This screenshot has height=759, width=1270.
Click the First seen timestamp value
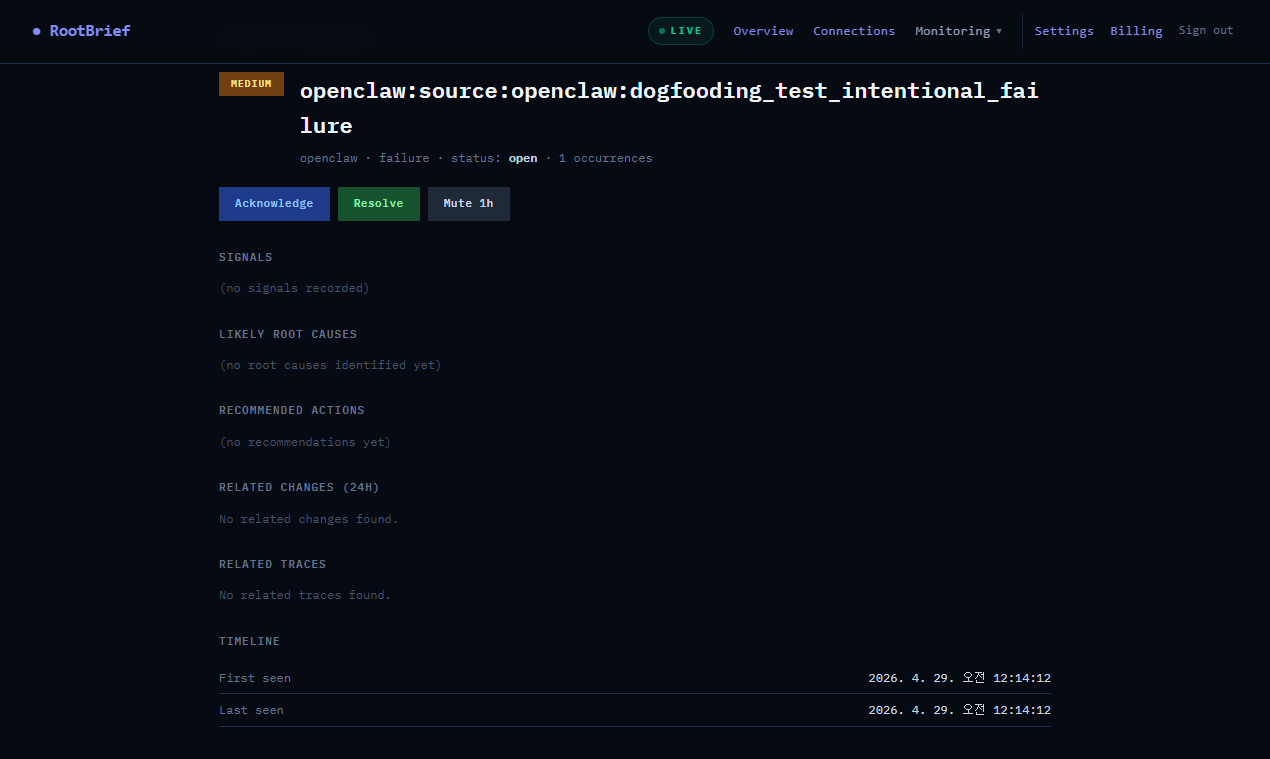pos(960,678)
